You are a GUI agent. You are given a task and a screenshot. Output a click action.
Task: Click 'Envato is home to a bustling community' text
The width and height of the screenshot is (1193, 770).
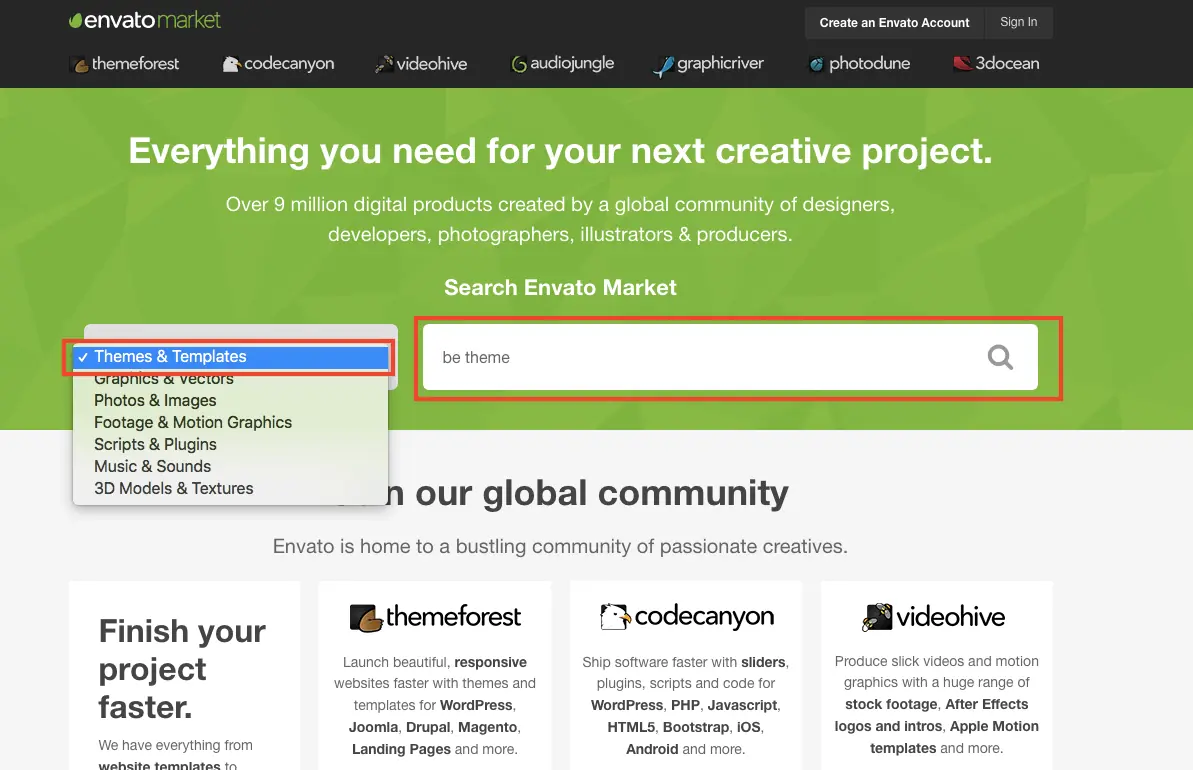(x=560, y=546)
